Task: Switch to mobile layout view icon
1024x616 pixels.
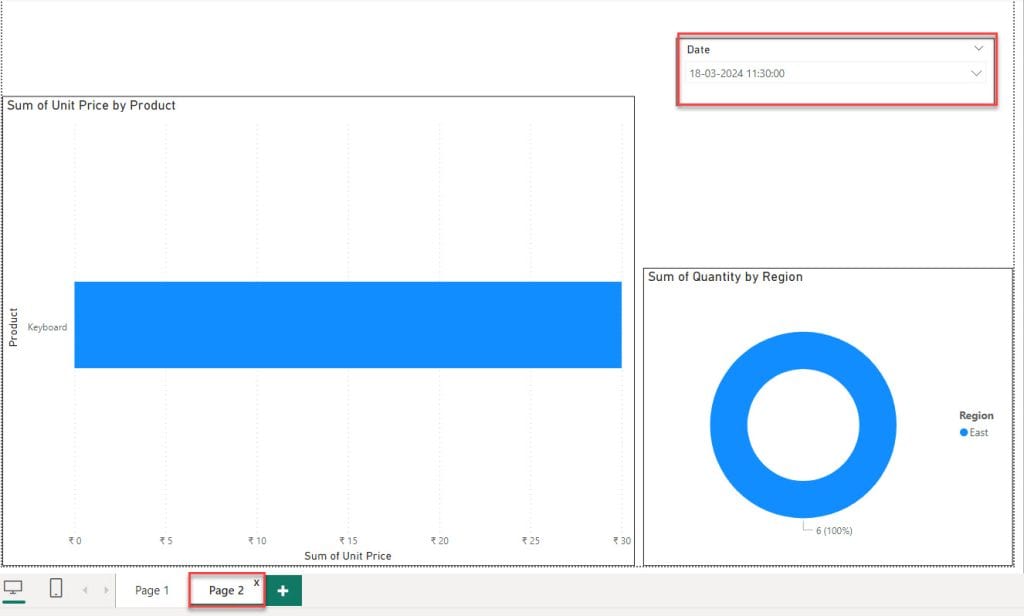Action: [x=56, y=588]
